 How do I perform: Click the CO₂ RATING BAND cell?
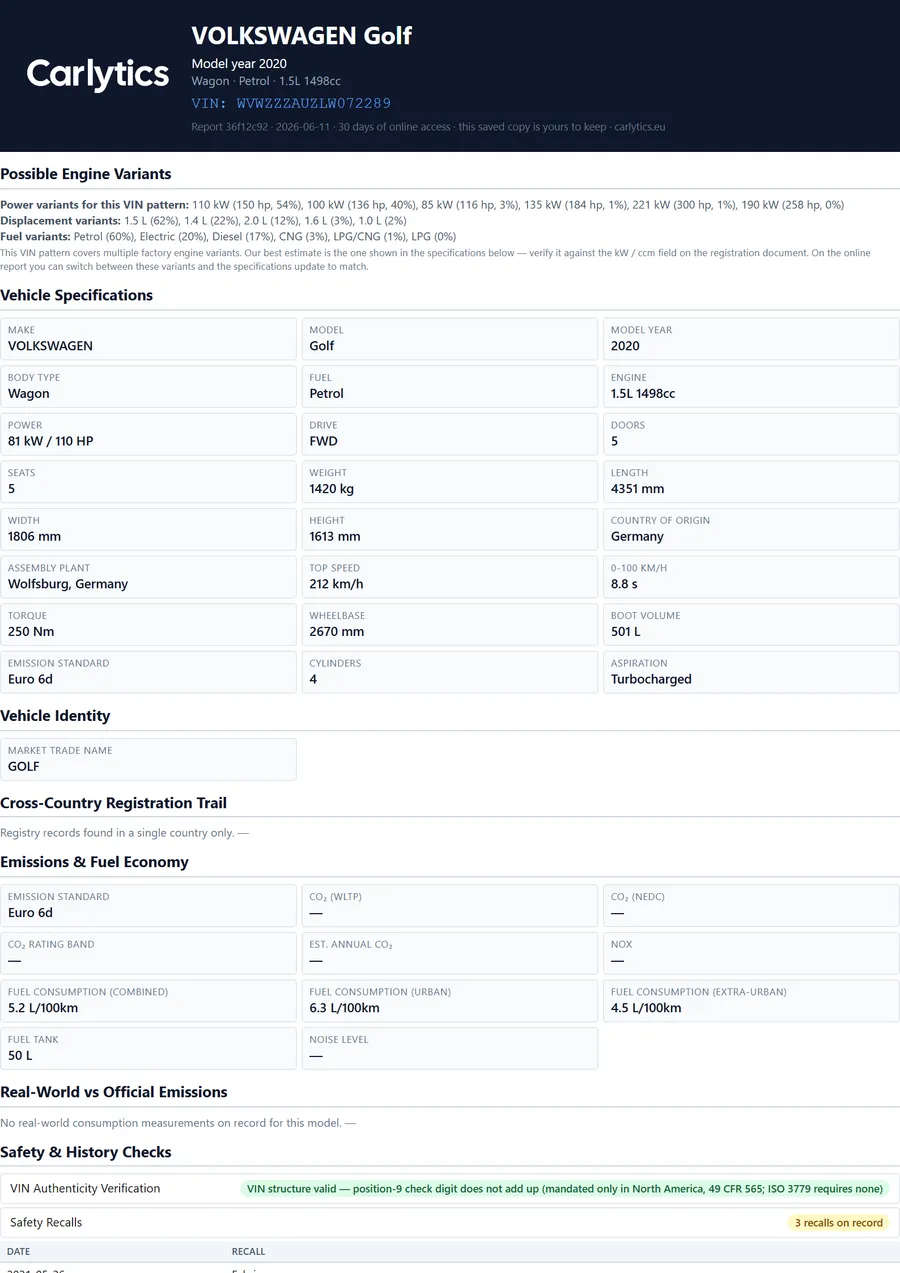[x=149, y=953]
